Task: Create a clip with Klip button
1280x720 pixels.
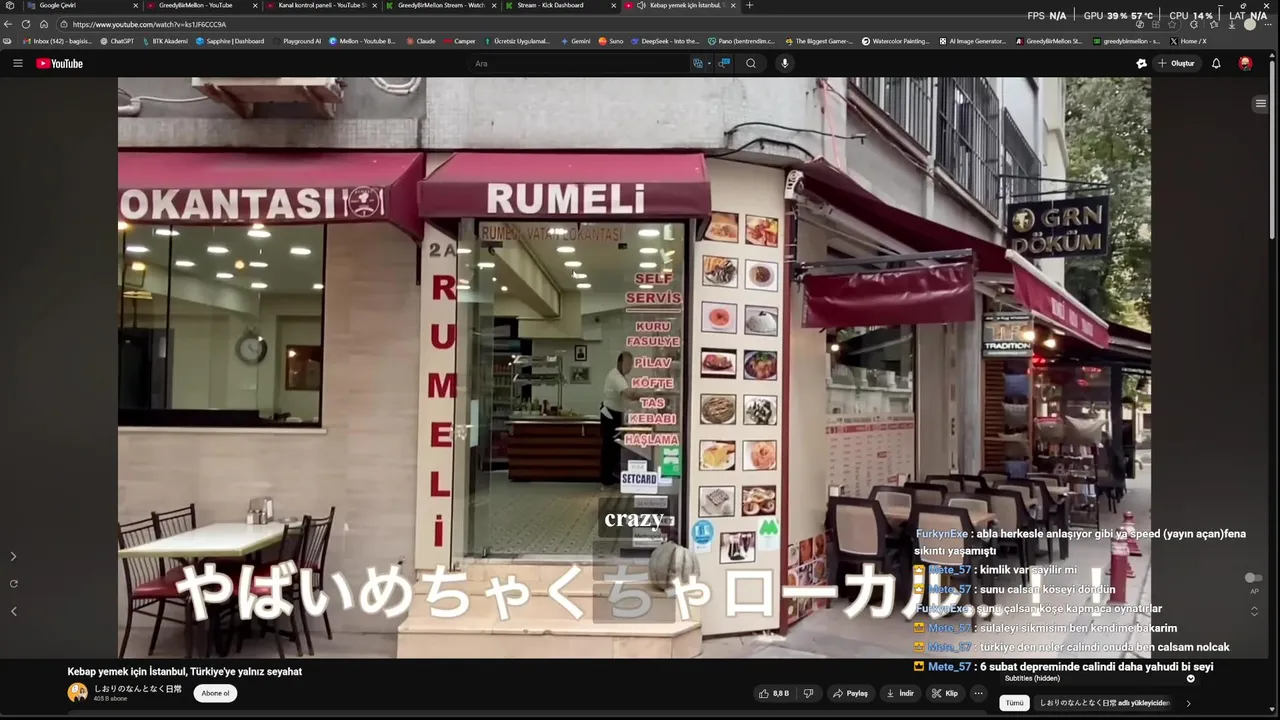Action: 945,693
